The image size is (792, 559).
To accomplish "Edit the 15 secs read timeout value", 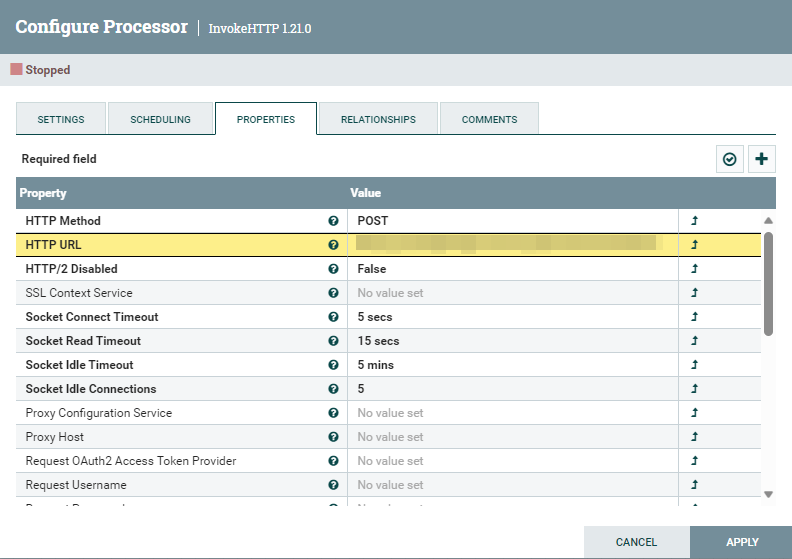I will click(x=513, y=341).
